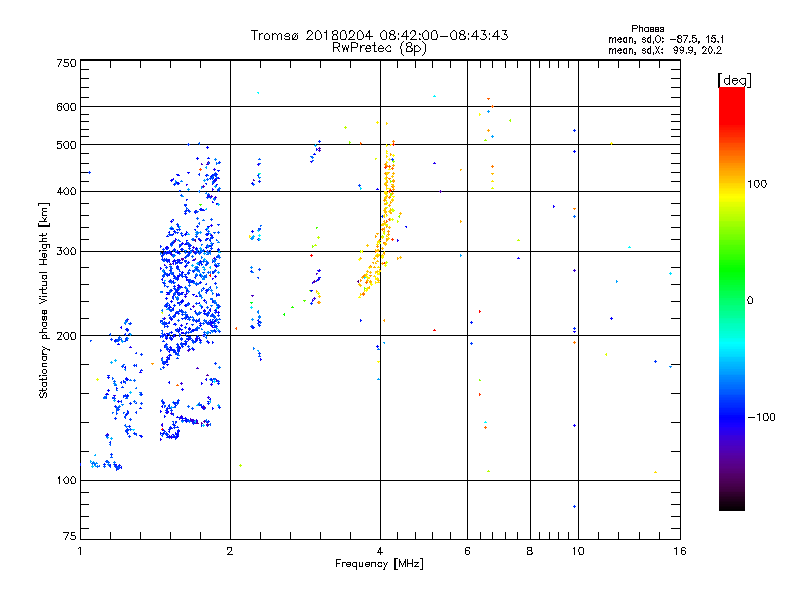The width and height of the screenshot is (800, 600).
Task: Click the x-axis tick label '2'
Action: (230, 551)
